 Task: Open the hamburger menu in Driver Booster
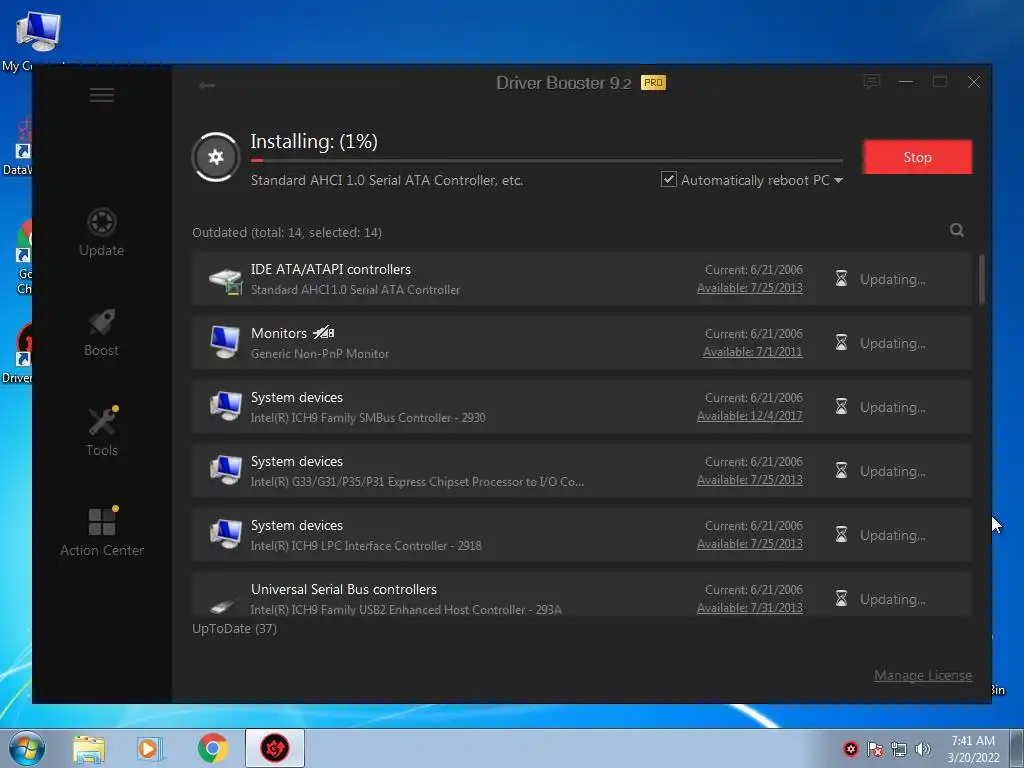coord(102,95)
